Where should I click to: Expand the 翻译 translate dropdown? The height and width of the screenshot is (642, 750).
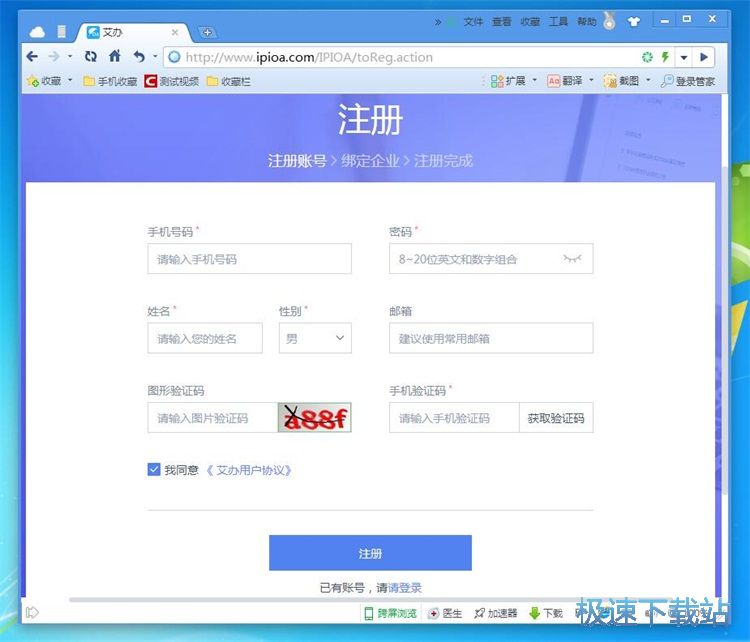coord(591,81)
